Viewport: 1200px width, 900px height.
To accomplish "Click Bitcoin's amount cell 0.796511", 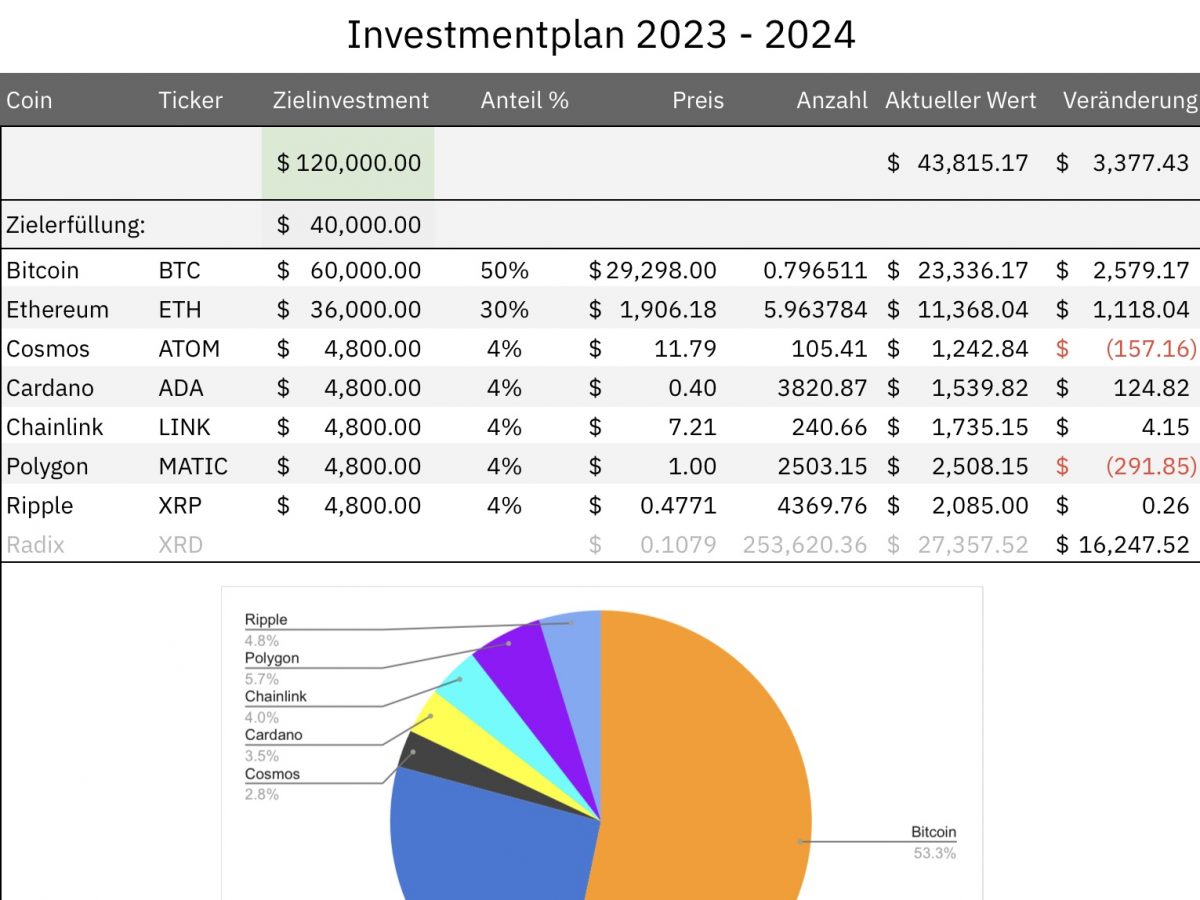I will [815, 270].
